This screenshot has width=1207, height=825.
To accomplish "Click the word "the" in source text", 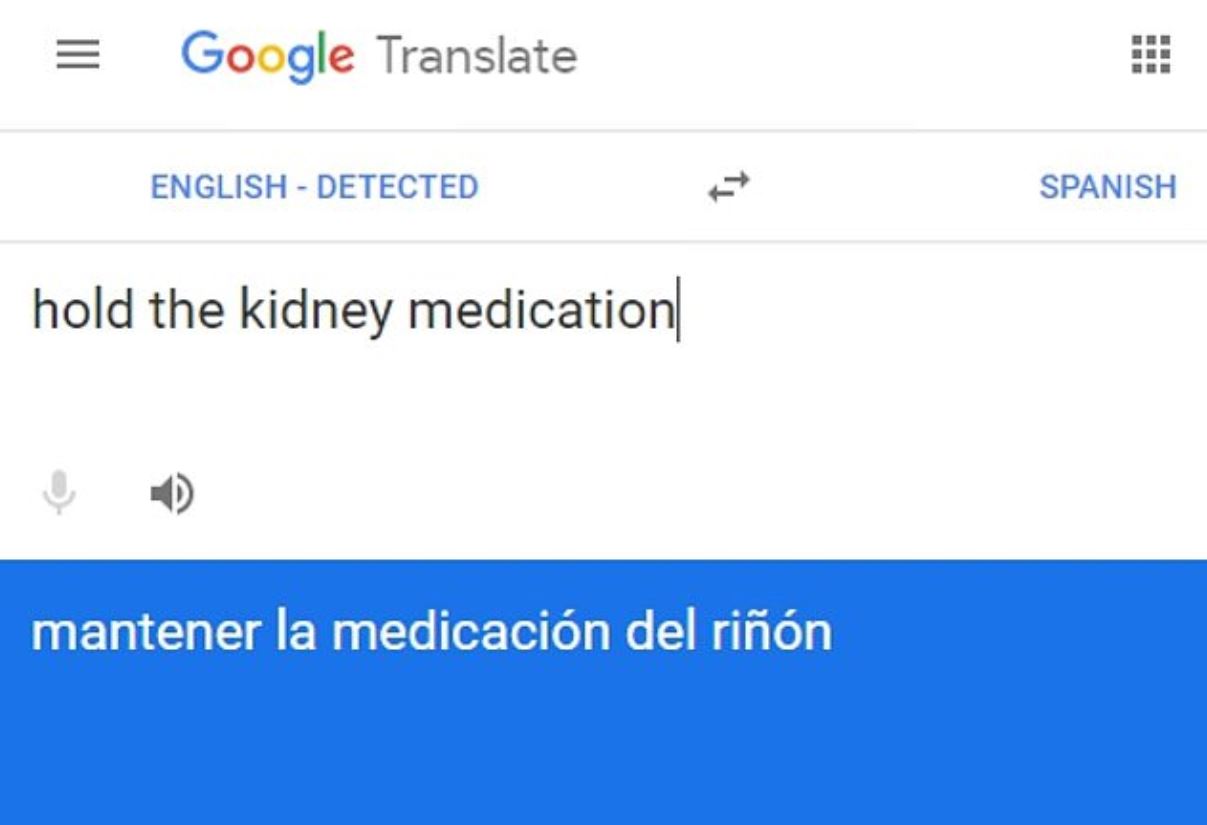I will click(186, 310).
